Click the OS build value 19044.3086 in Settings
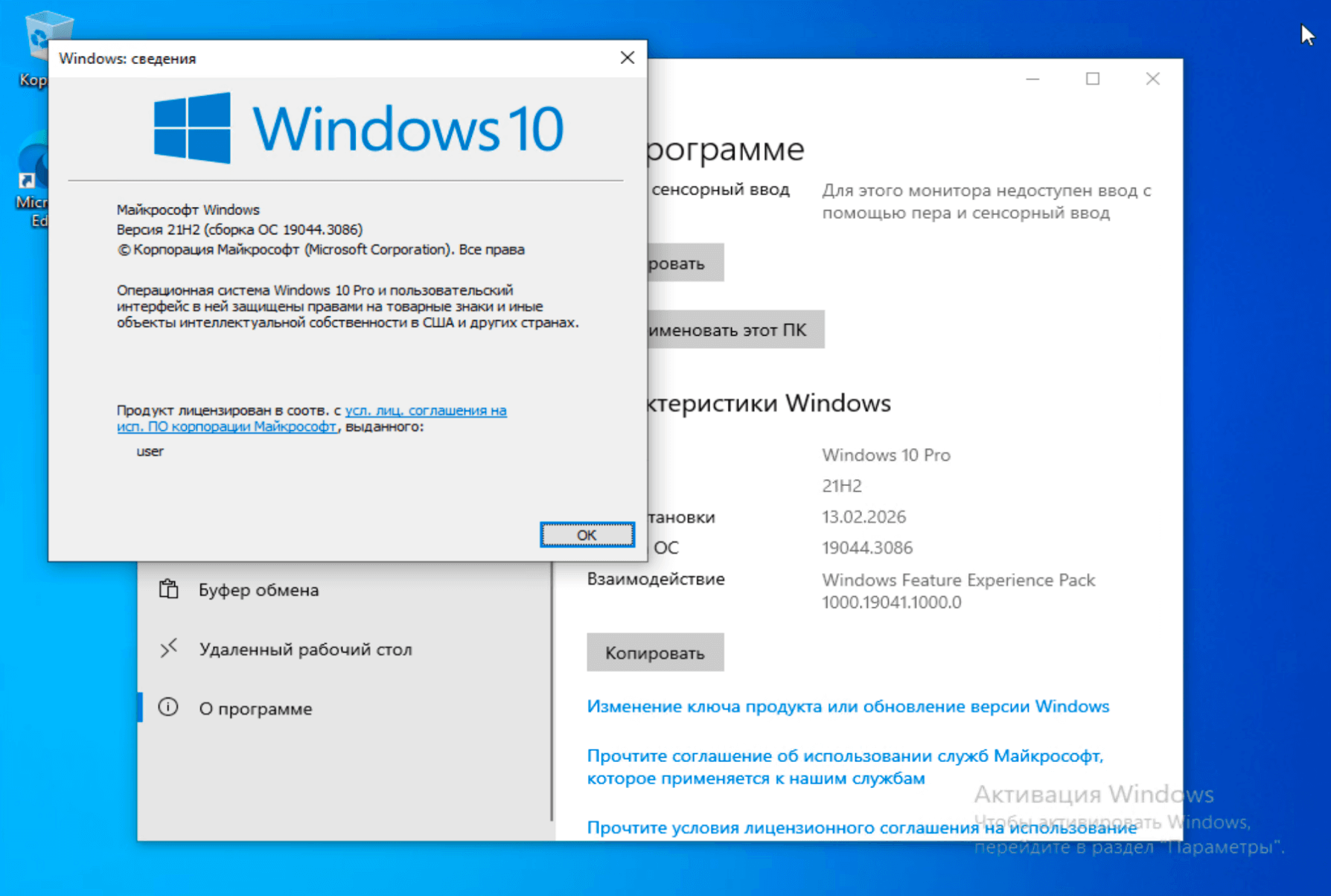This screenshot has width=1331, height=896. click(866, 548)
